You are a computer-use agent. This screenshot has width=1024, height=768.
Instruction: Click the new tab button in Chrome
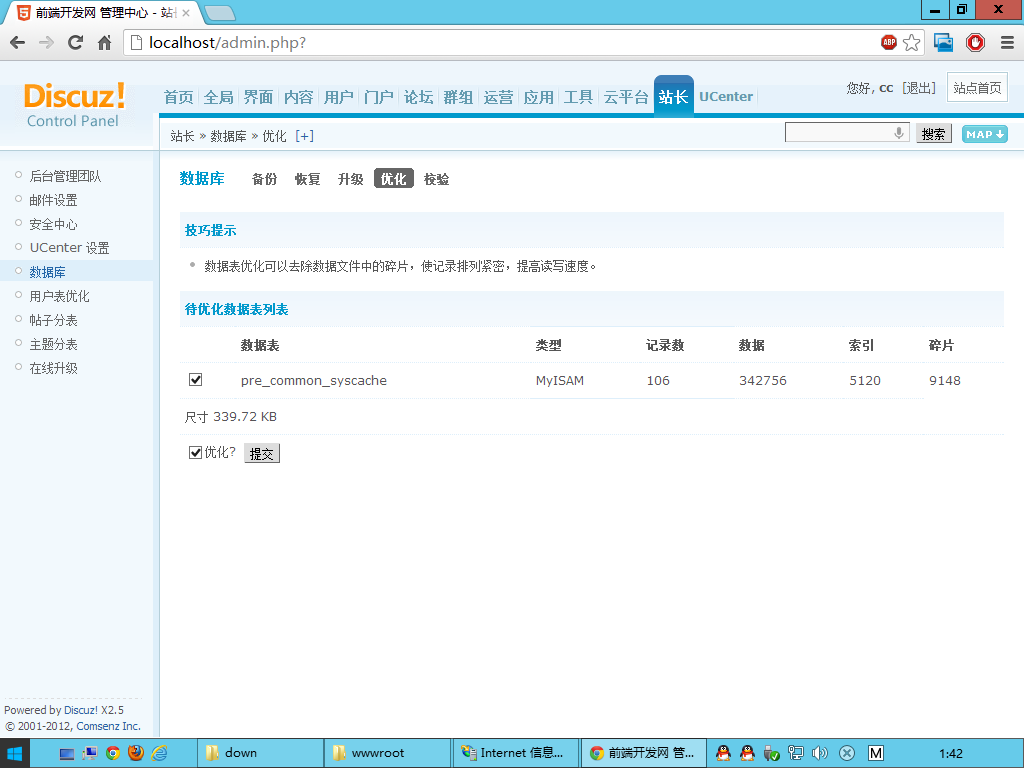[x=219, y=12]
